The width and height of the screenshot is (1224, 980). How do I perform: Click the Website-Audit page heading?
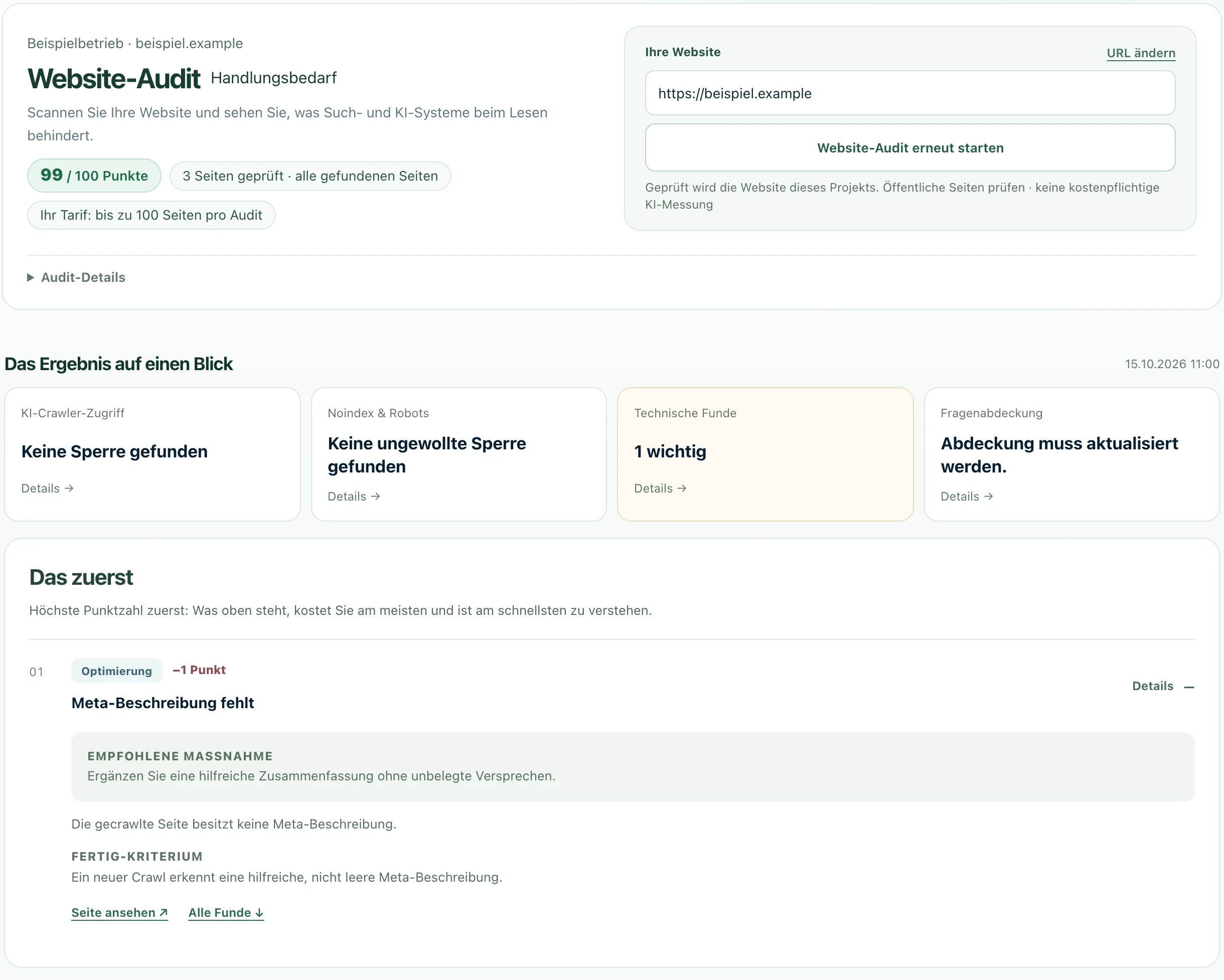coord(114,78)
